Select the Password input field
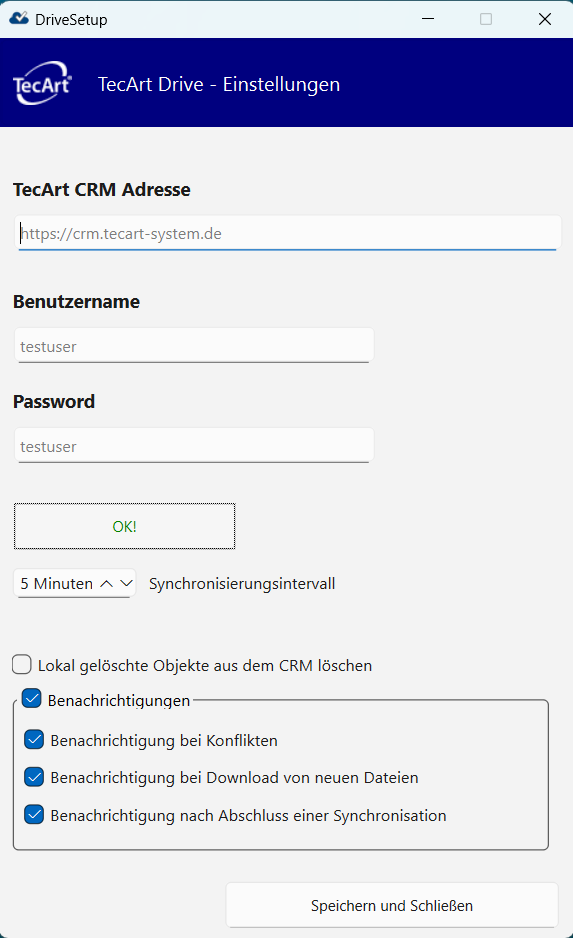The width and height of the screenshot is (573, 938). (194, 446)
